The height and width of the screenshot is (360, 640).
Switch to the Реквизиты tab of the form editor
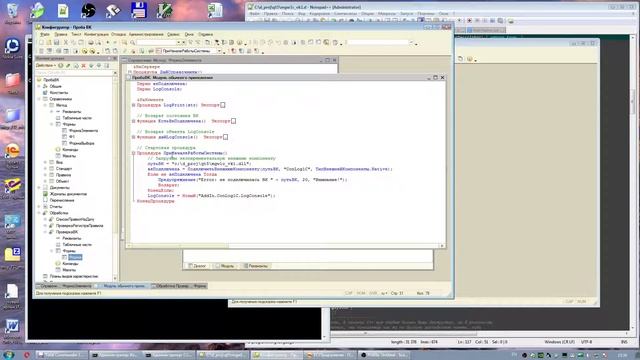pyautogui.click(x=256, y=266)
